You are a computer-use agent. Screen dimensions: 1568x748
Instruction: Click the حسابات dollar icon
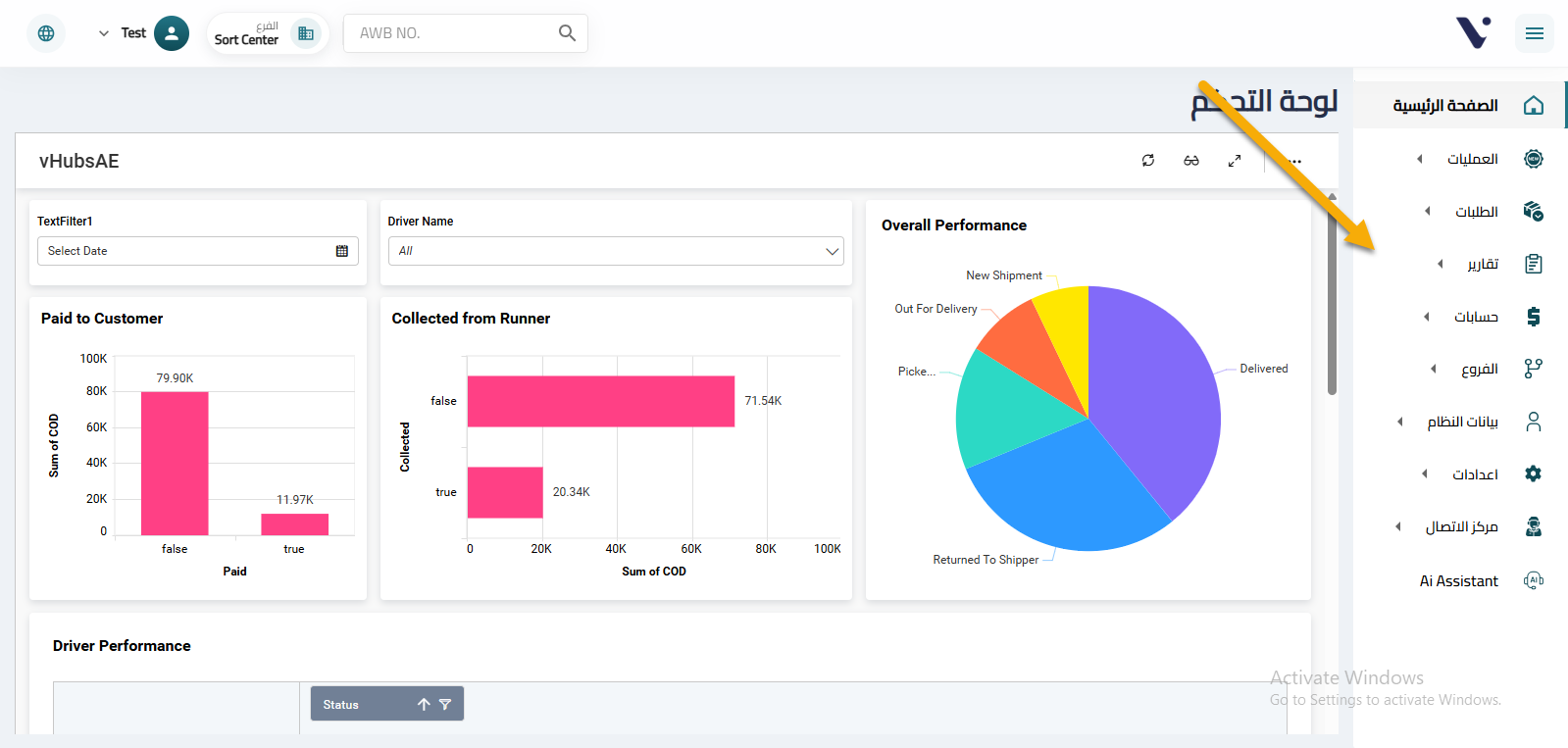click(x=1534, y=317)
